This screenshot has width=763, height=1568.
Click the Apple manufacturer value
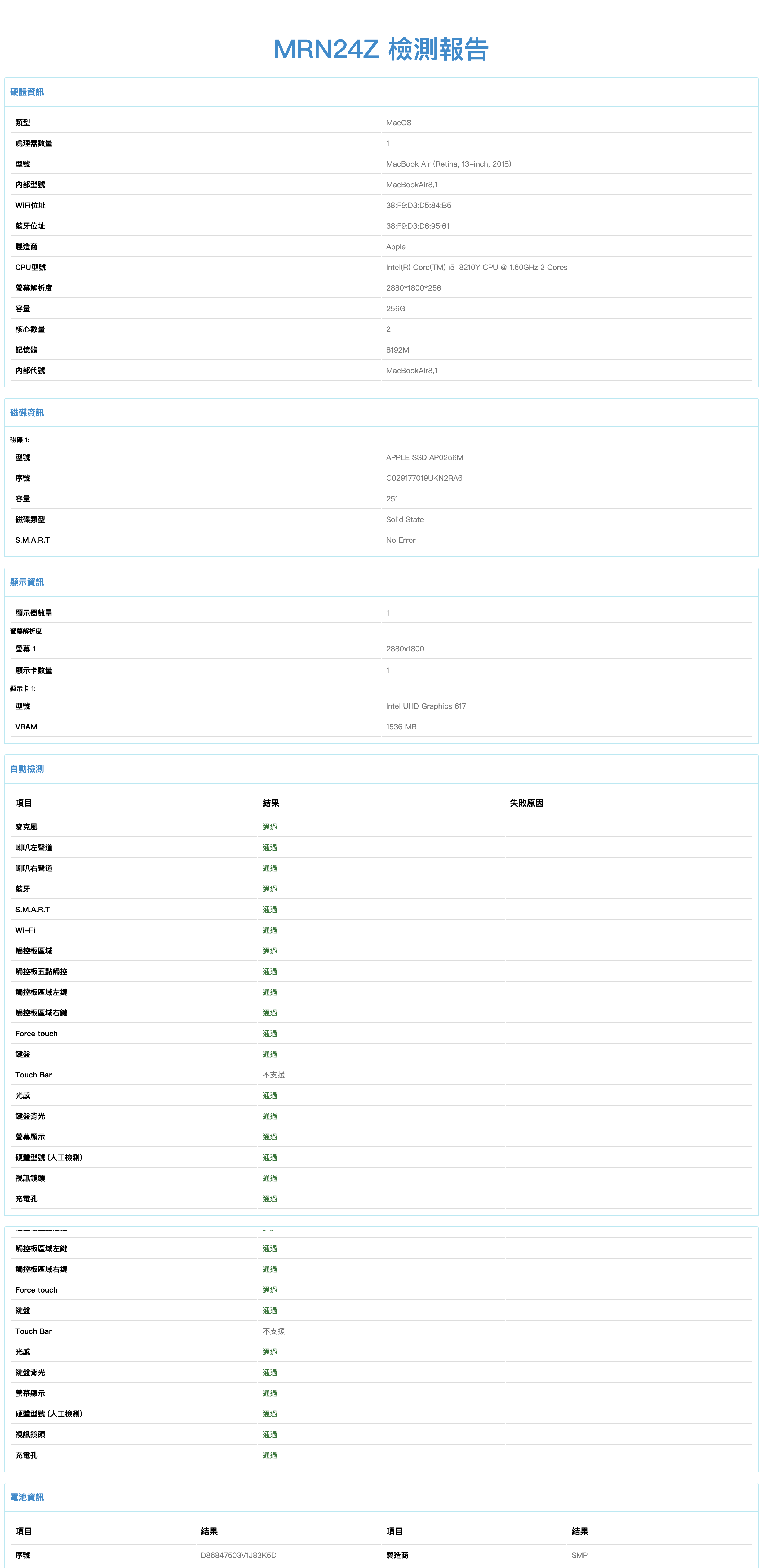tap(396, 247)
